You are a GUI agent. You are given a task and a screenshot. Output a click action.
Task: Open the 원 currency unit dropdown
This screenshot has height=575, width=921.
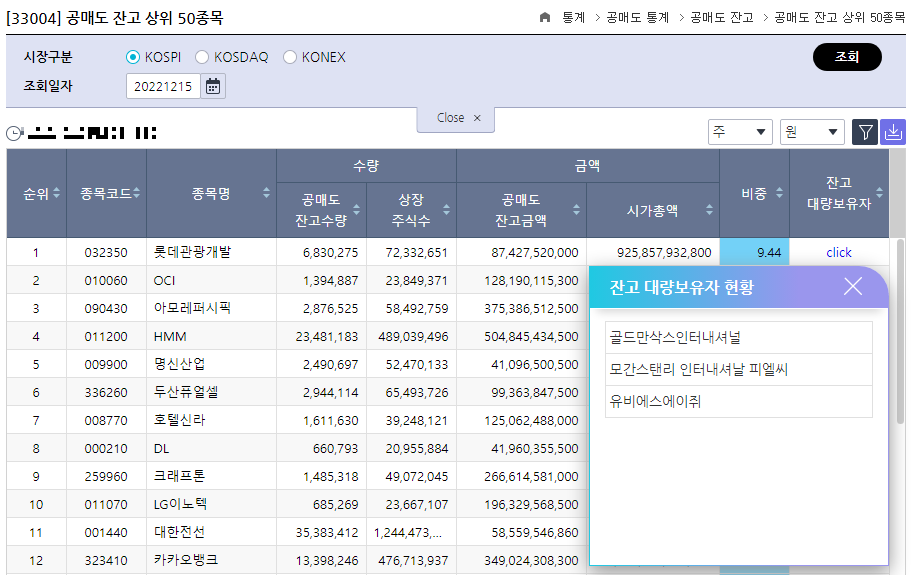[x=812, y=132]
